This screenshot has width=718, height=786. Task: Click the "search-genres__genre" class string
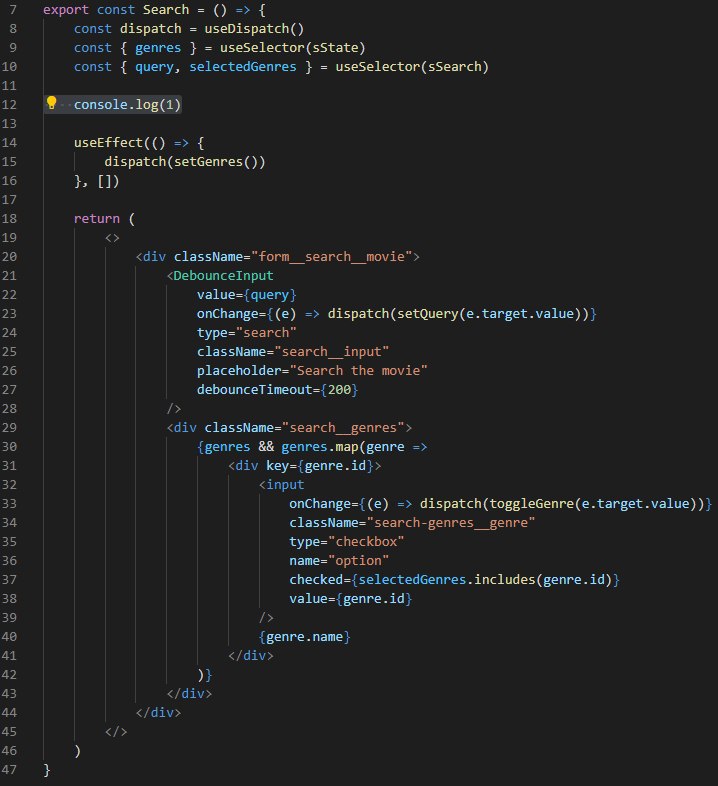click(450, 523)
